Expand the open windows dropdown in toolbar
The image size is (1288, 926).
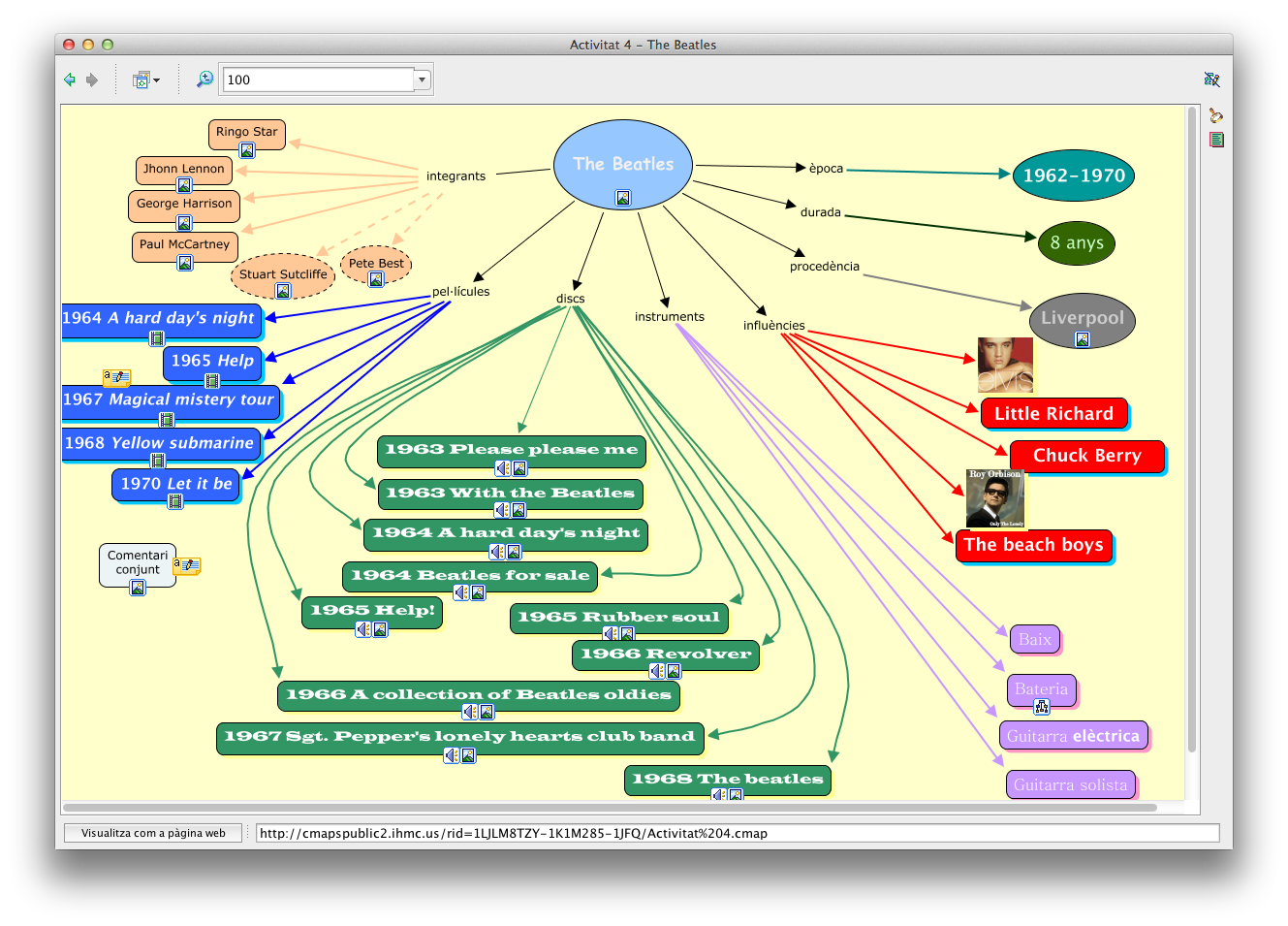146,80
